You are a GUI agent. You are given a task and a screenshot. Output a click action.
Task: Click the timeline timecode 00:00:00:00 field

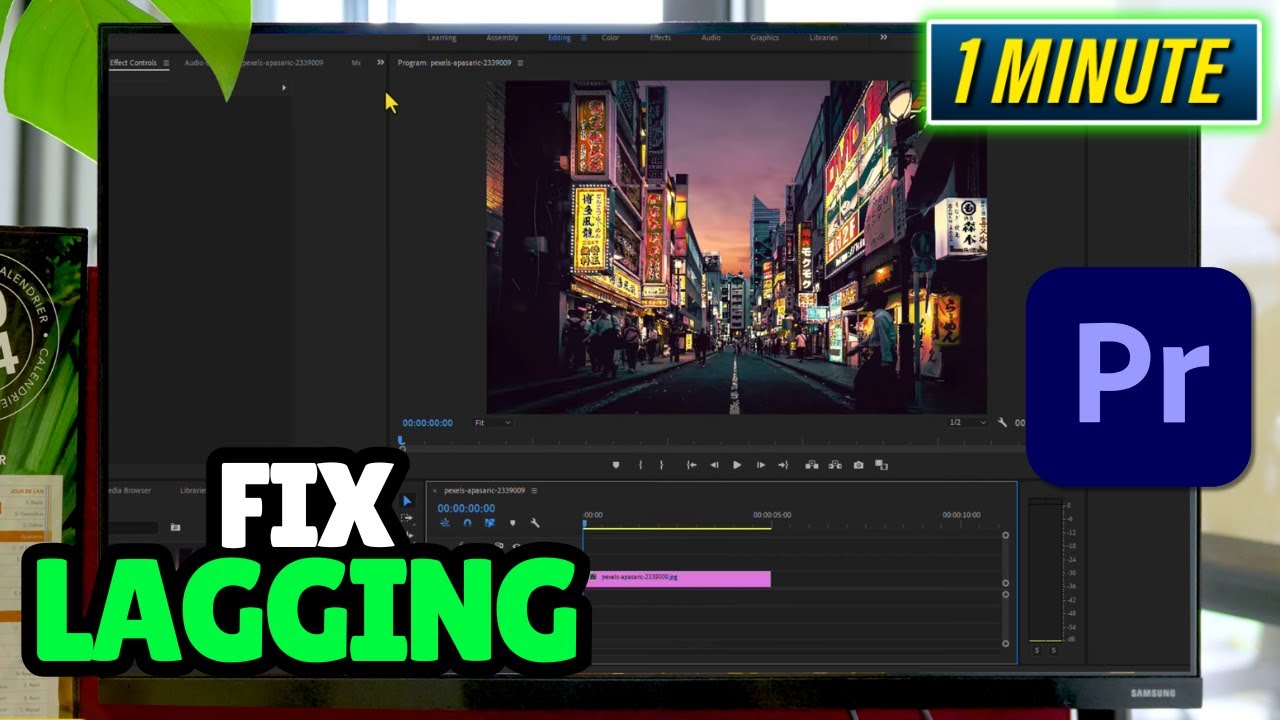pos(467,508)
